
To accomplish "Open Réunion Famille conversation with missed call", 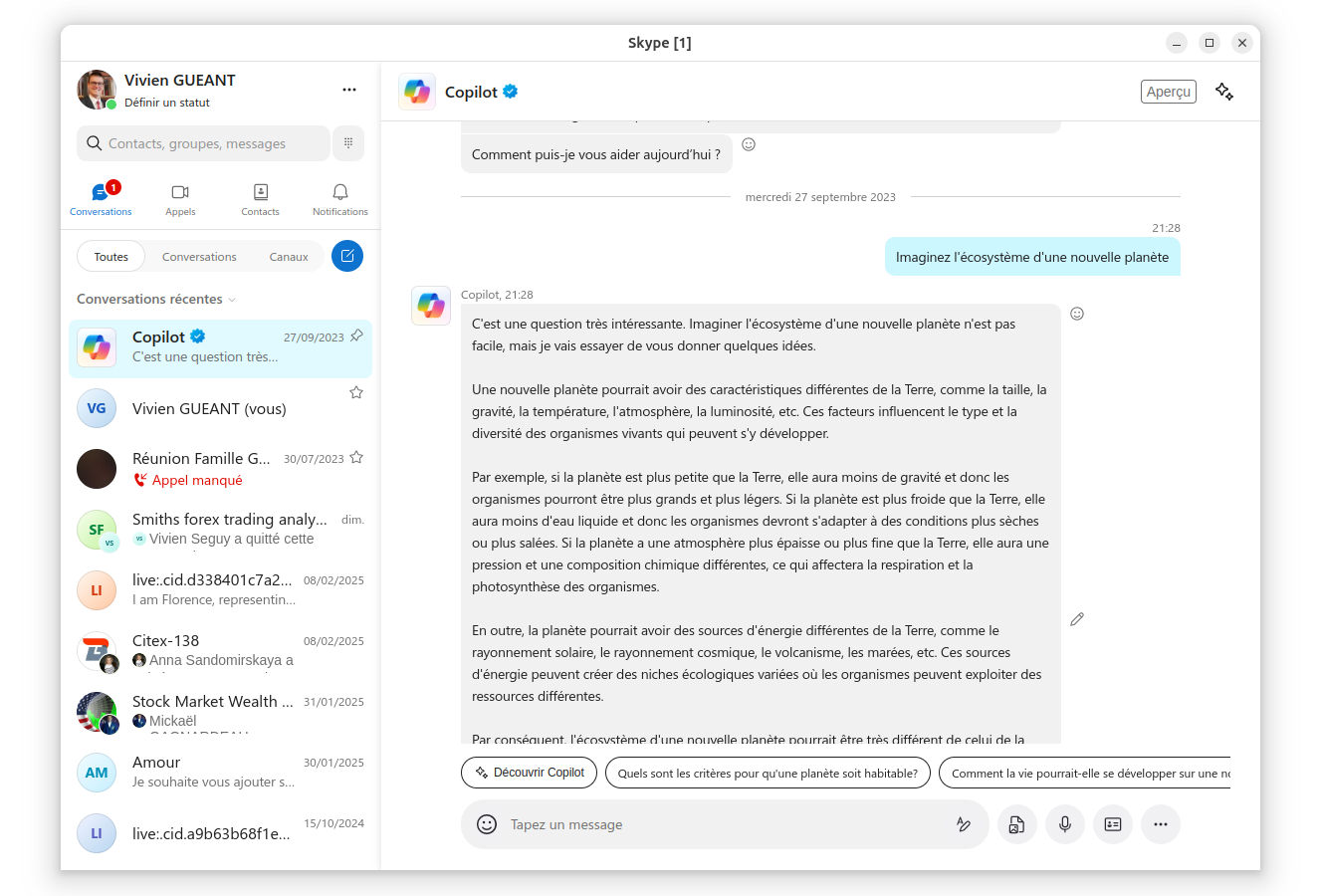I will [x=220, y=469].
